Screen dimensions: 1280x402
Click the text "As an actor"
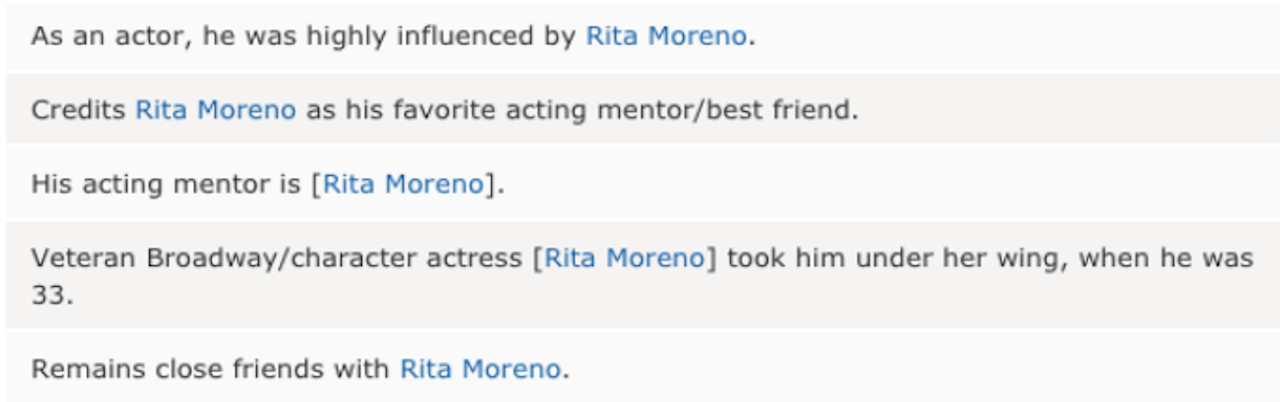click(111, 36)
